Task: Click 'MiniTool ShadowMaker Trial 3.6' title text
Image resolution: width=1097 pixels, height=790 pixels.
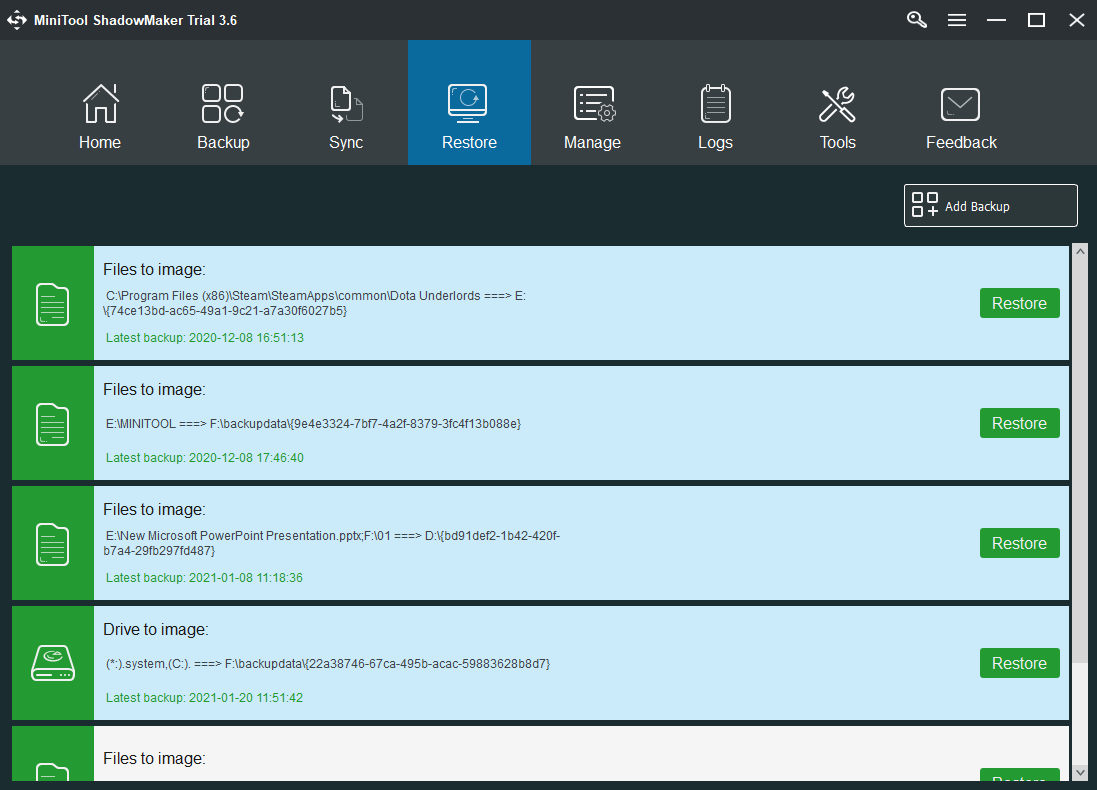Action: 136,20
